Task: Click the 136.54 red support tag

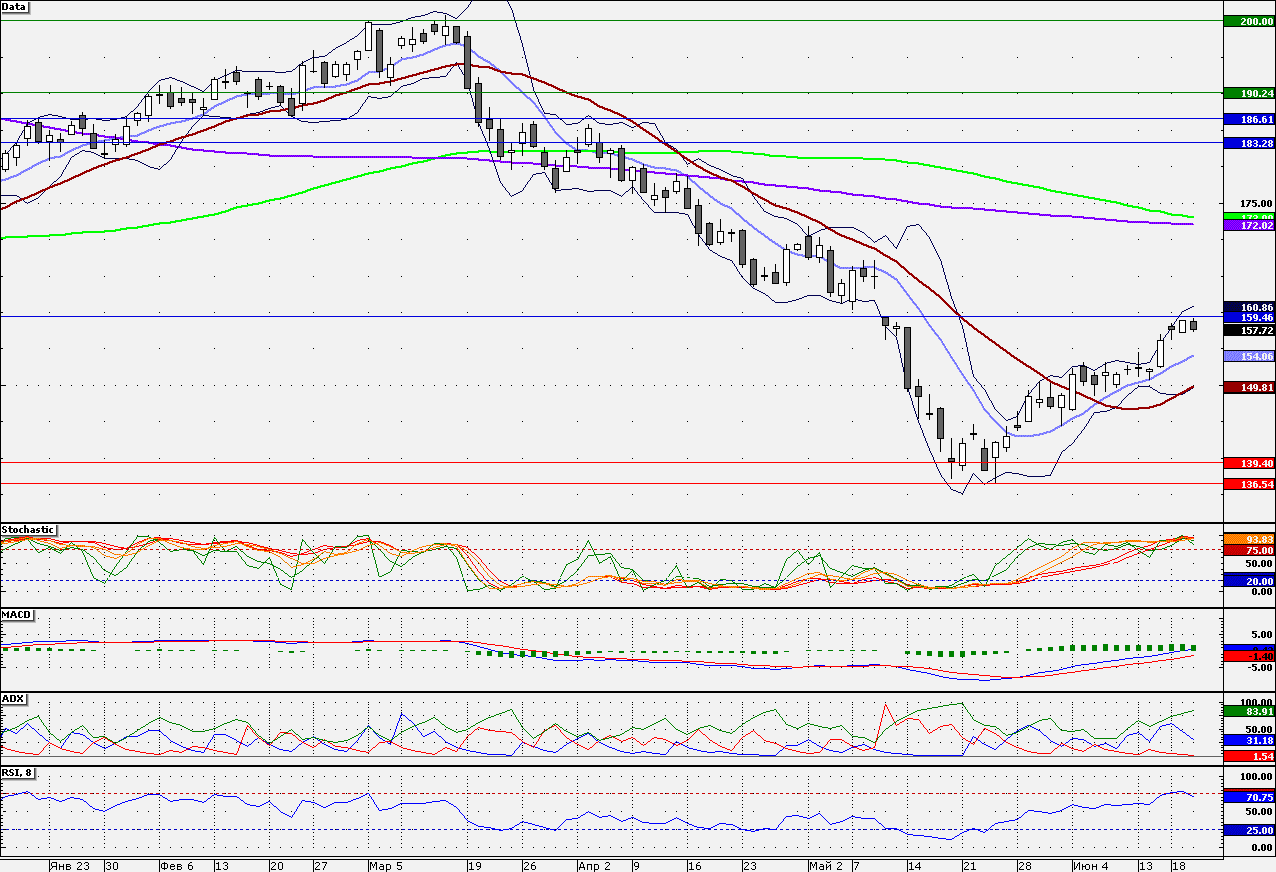Action: tap(1249, 484)
